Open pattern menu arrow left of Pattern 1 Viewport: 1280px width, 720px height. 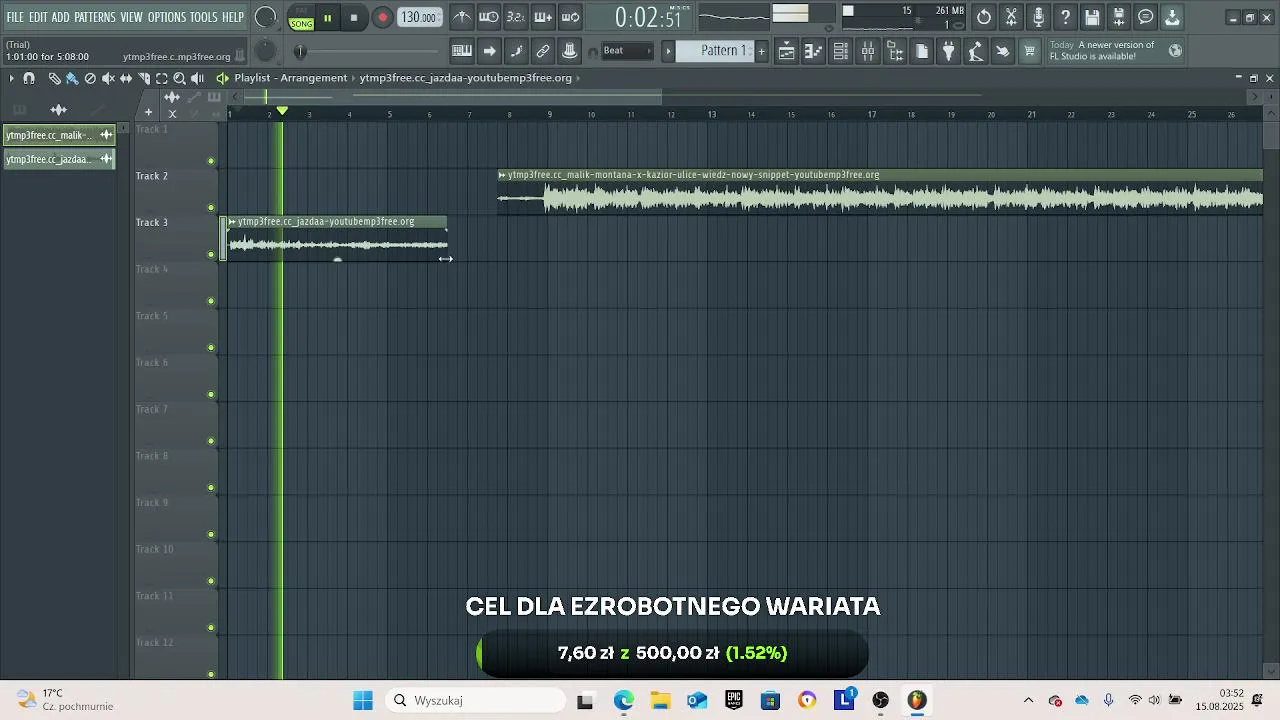coord(669,51)
